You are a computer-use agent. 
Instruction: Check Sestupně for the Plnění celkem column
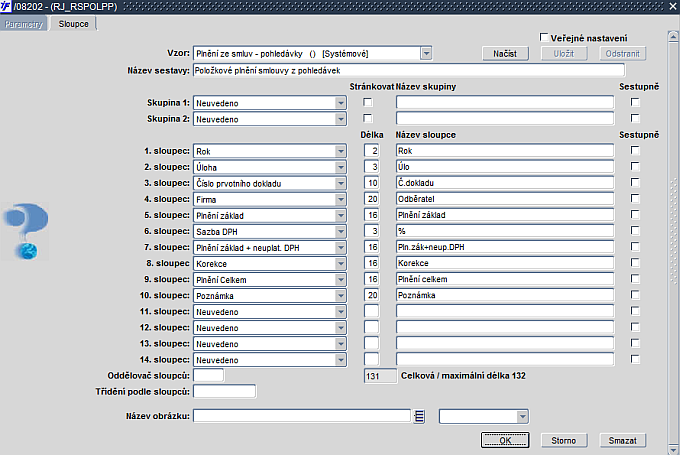(x=635, y=279)
